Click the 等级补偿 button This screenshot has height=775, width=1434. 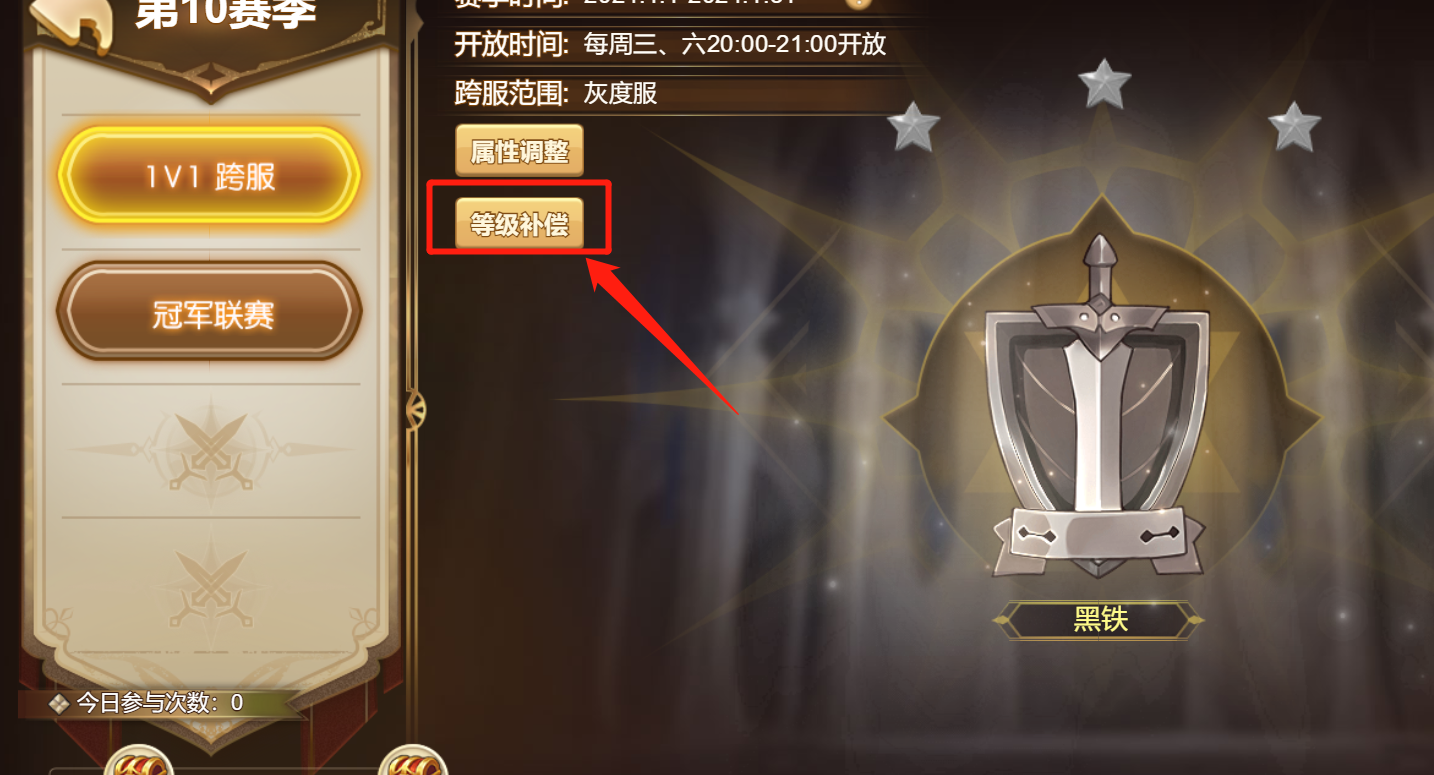point(519,224)
